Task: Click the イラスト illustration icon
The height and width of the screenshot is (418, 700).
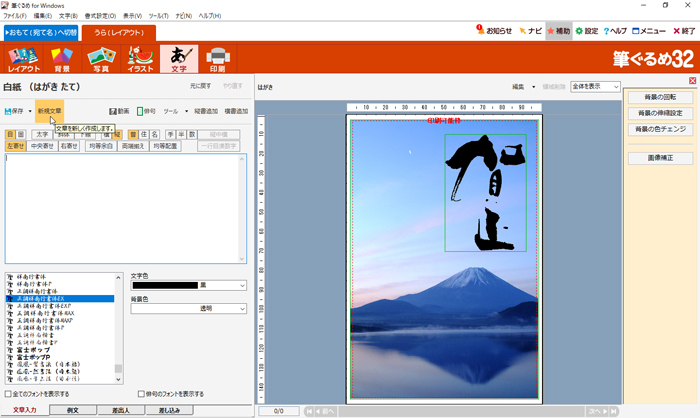Action: tap(140, 60)
